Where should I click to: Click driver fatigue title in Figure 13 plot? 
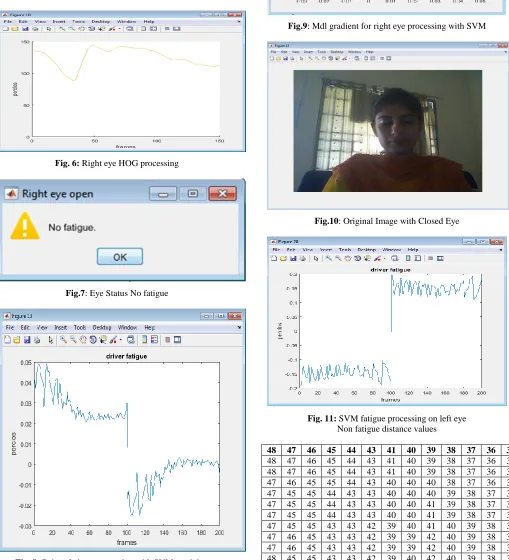pyautogui.click(x=126, y=356)
